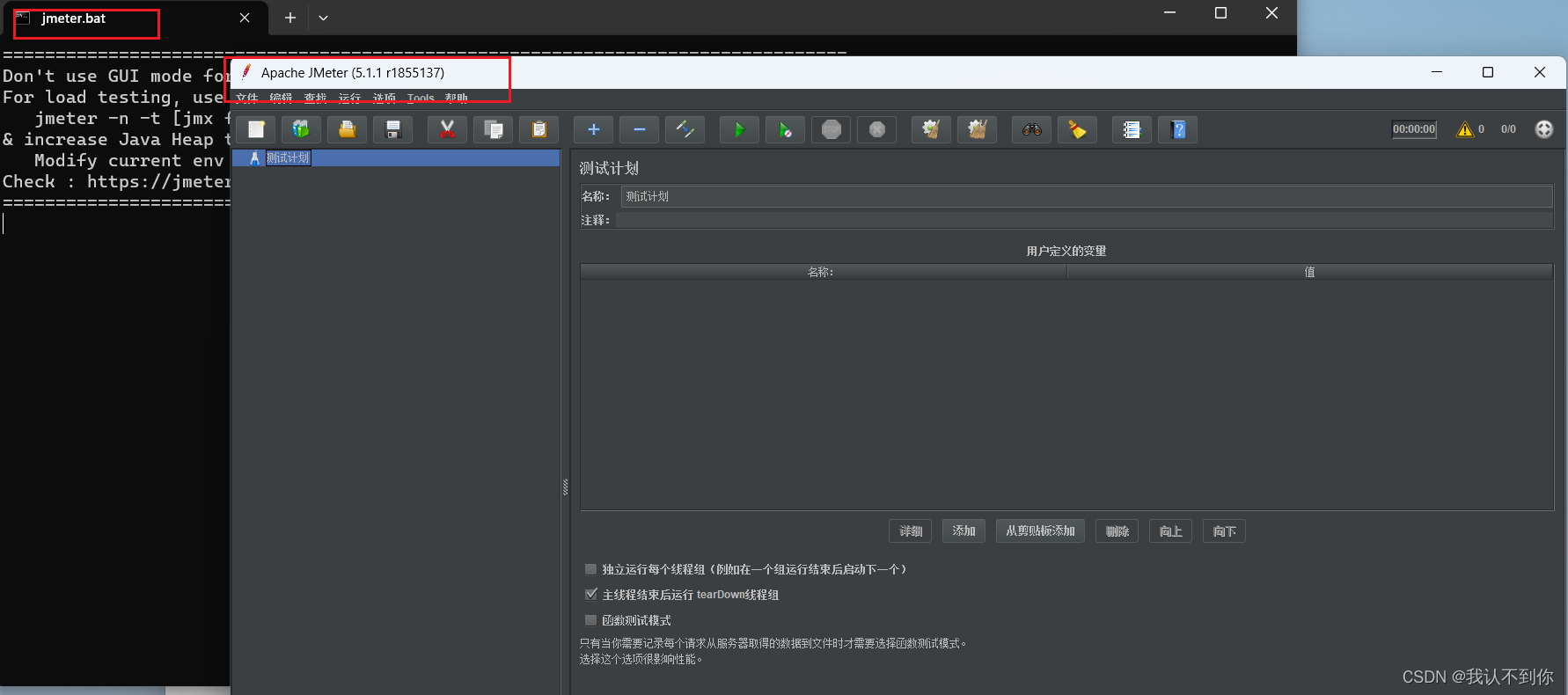
Task: Click the Shutdown round icon
Action: click(877, 130)
